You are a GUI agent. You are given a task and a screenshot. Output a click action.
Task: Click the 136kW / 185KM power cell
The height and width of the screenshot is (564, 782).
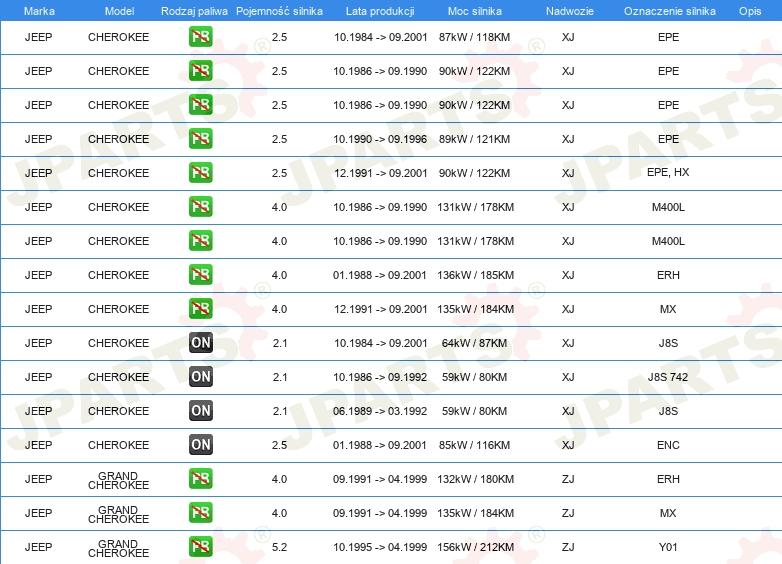(475, 275)
